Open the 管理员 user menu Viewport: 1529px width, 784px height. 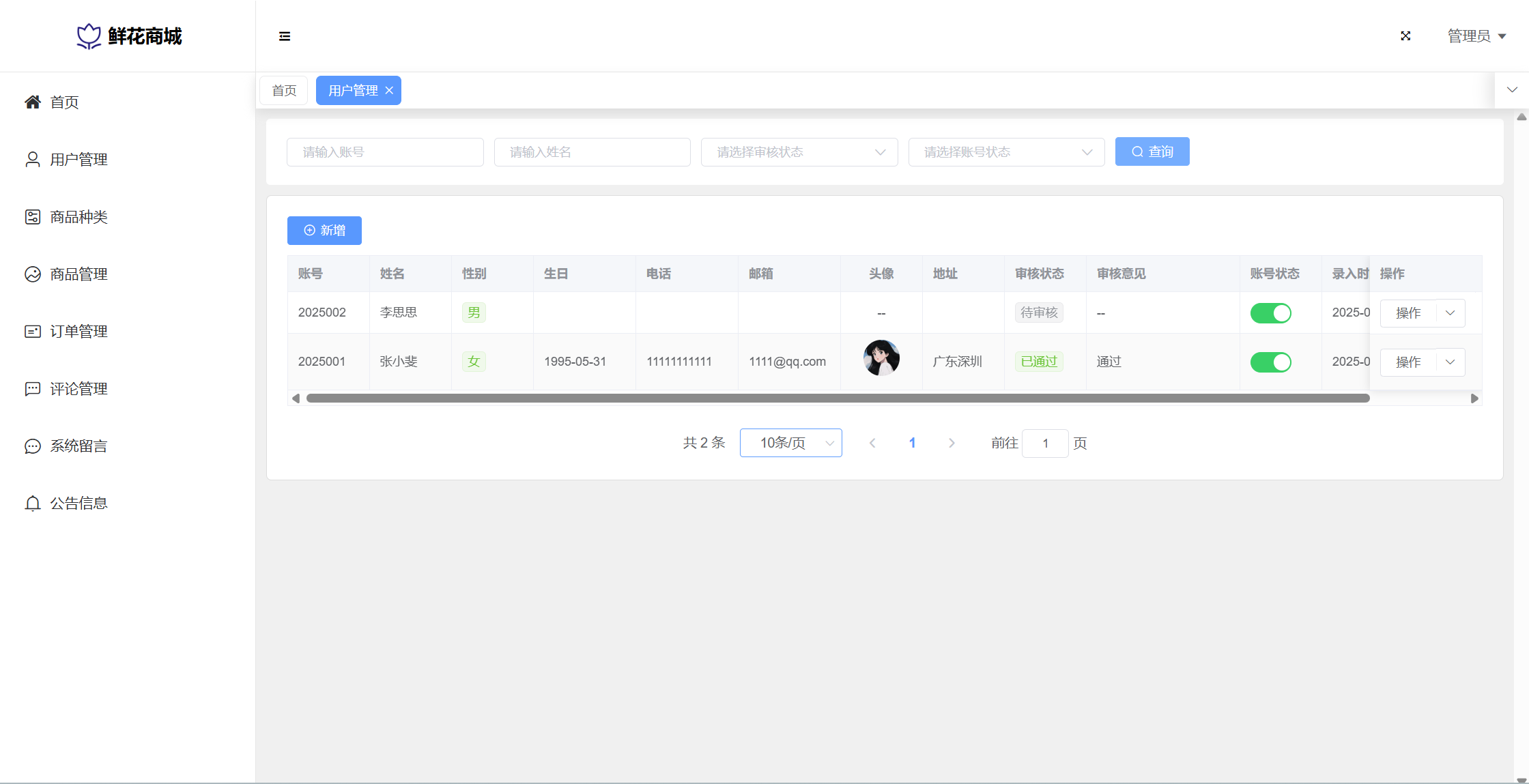click(x=1476, y=36)
